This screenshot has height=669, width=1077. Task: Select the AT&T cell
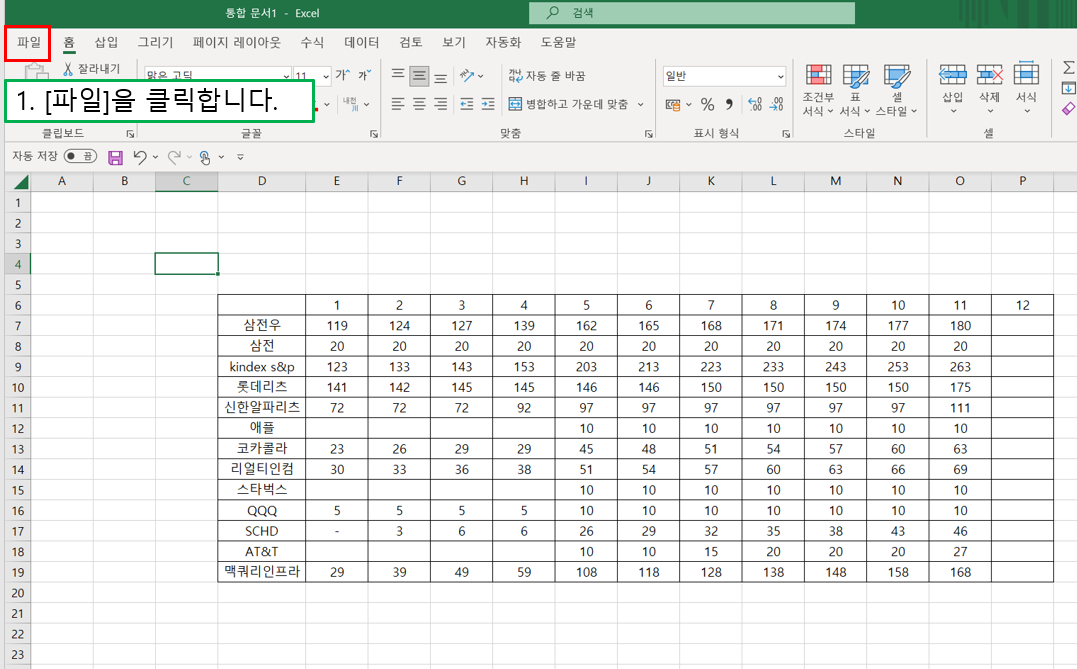262,552
